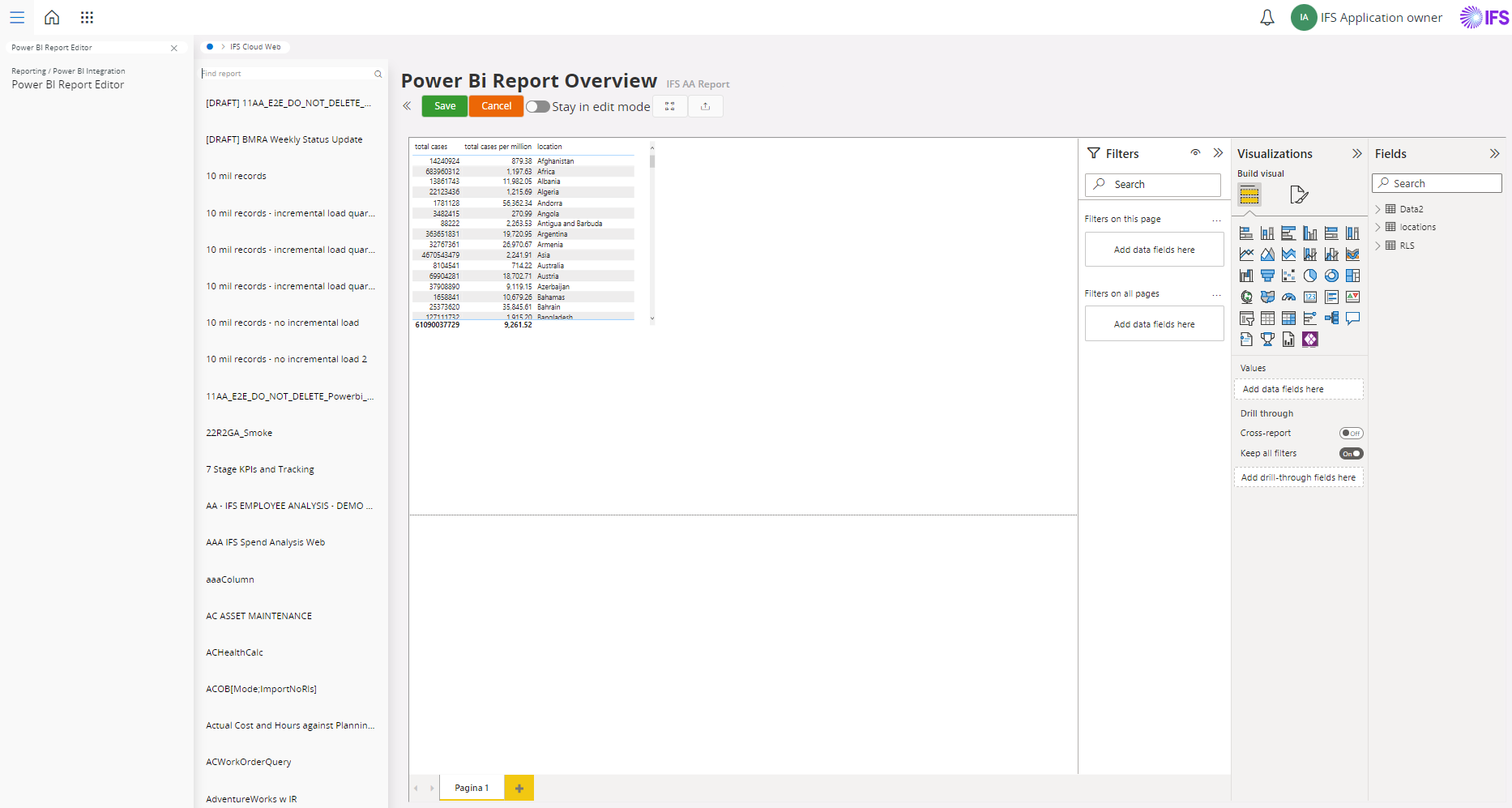
Task: Select the gauge visualization
Action: coord(1289,297)
